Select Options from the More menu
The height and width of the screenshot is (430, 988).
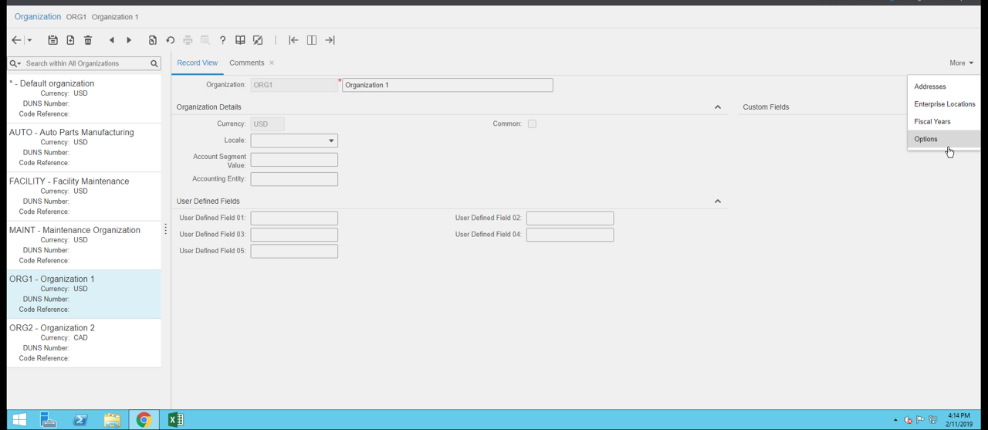pos(926,139)
